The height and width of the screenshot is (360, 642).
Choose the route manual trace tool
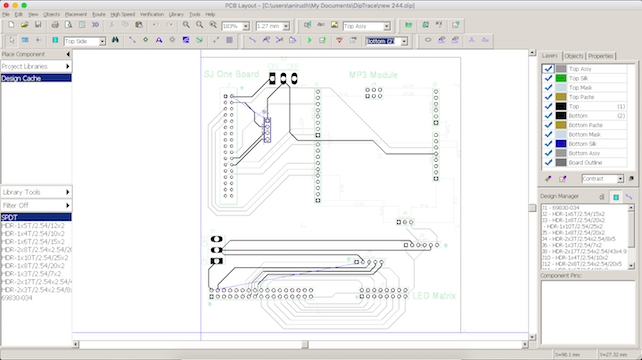[x=253, y=40]
